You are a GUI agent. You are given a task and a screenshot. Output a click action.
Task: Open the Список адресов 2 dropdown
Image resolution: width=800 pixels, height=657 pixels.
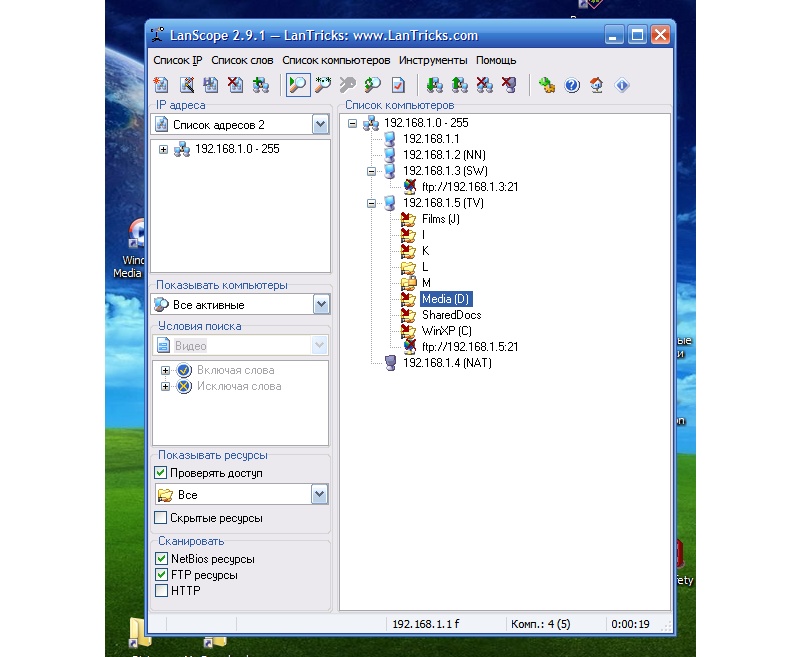point(320,125)
